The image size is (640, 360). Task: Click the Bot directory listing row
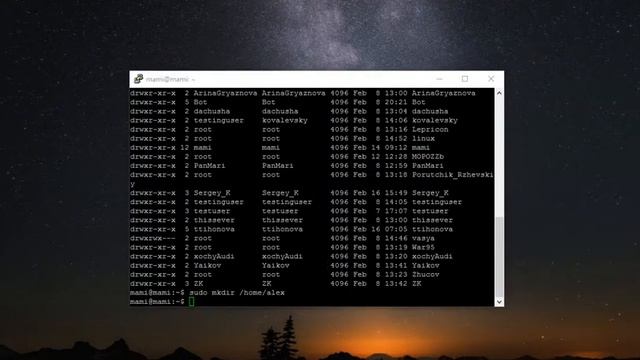(278, 102)
